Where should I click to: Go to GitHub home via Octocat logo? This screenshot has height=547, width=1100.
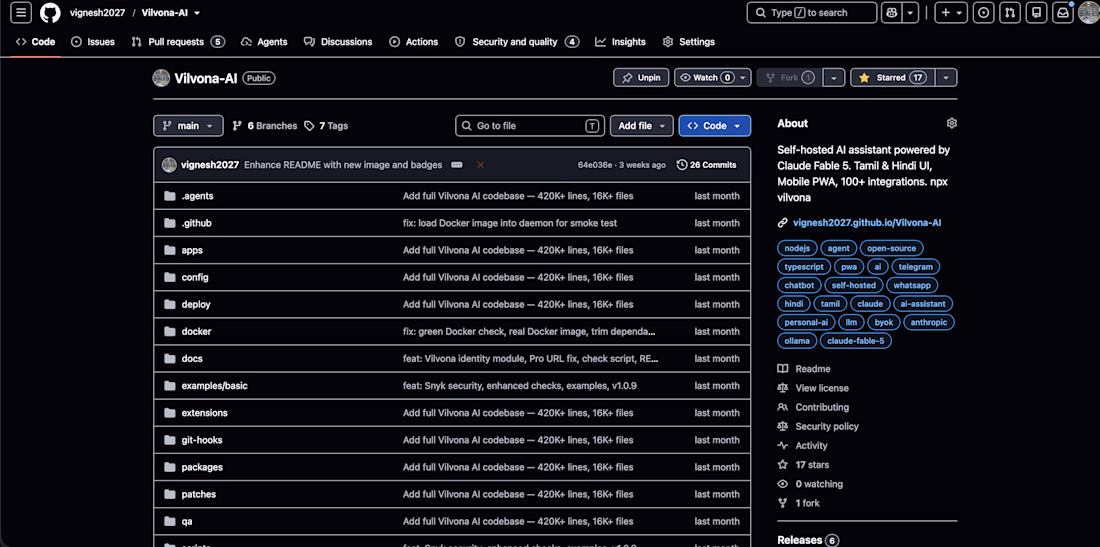click(50, 13)
